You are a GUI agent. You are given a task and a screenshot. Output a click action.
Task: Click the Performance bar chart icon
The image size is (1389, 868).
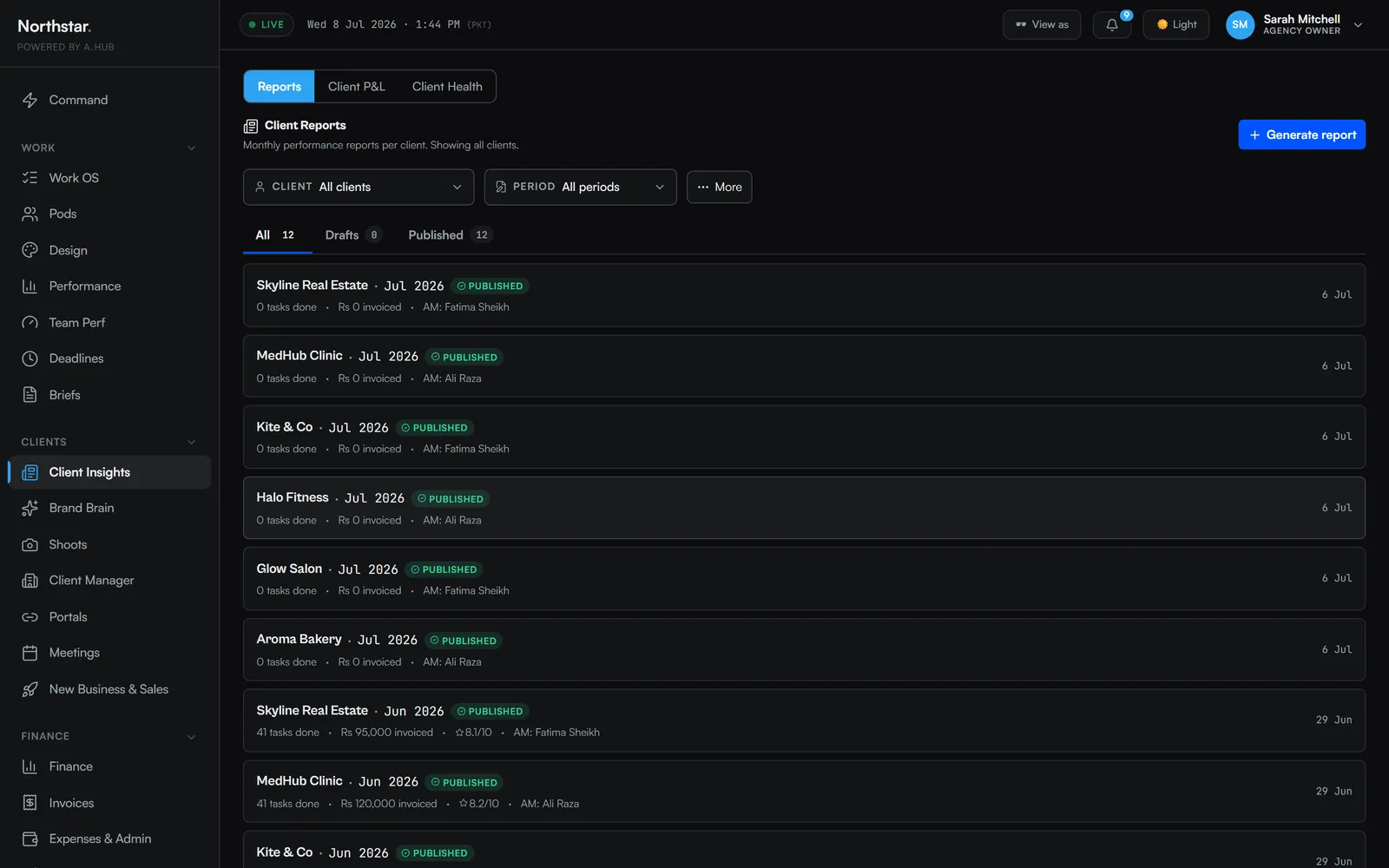tap(30, 286)
